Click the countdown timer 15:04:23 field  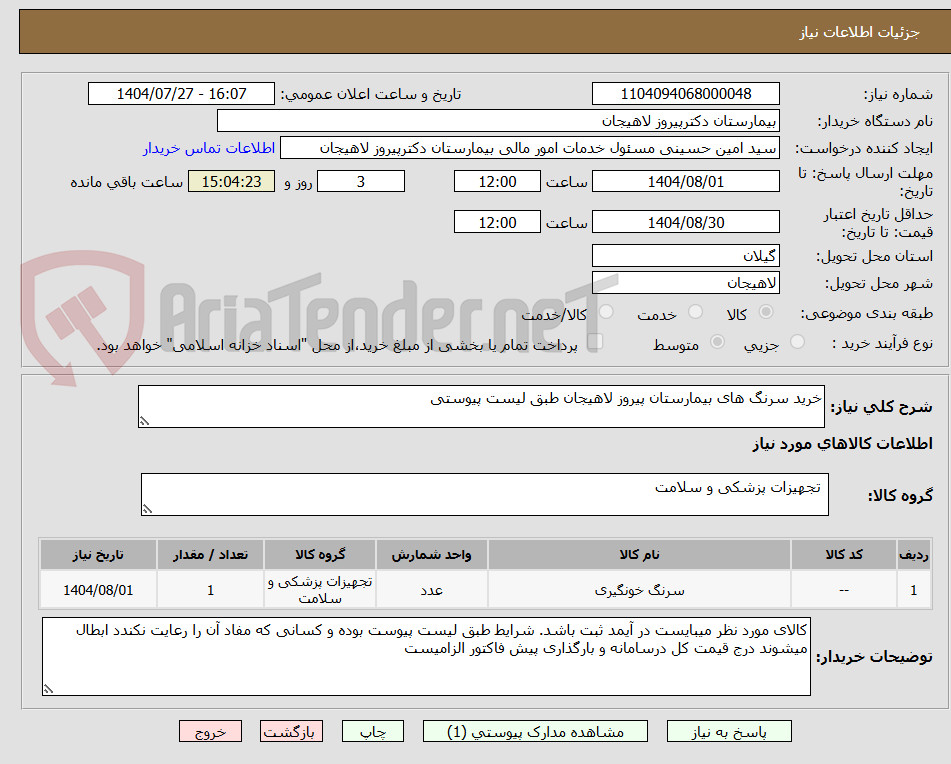coord(231,181)
